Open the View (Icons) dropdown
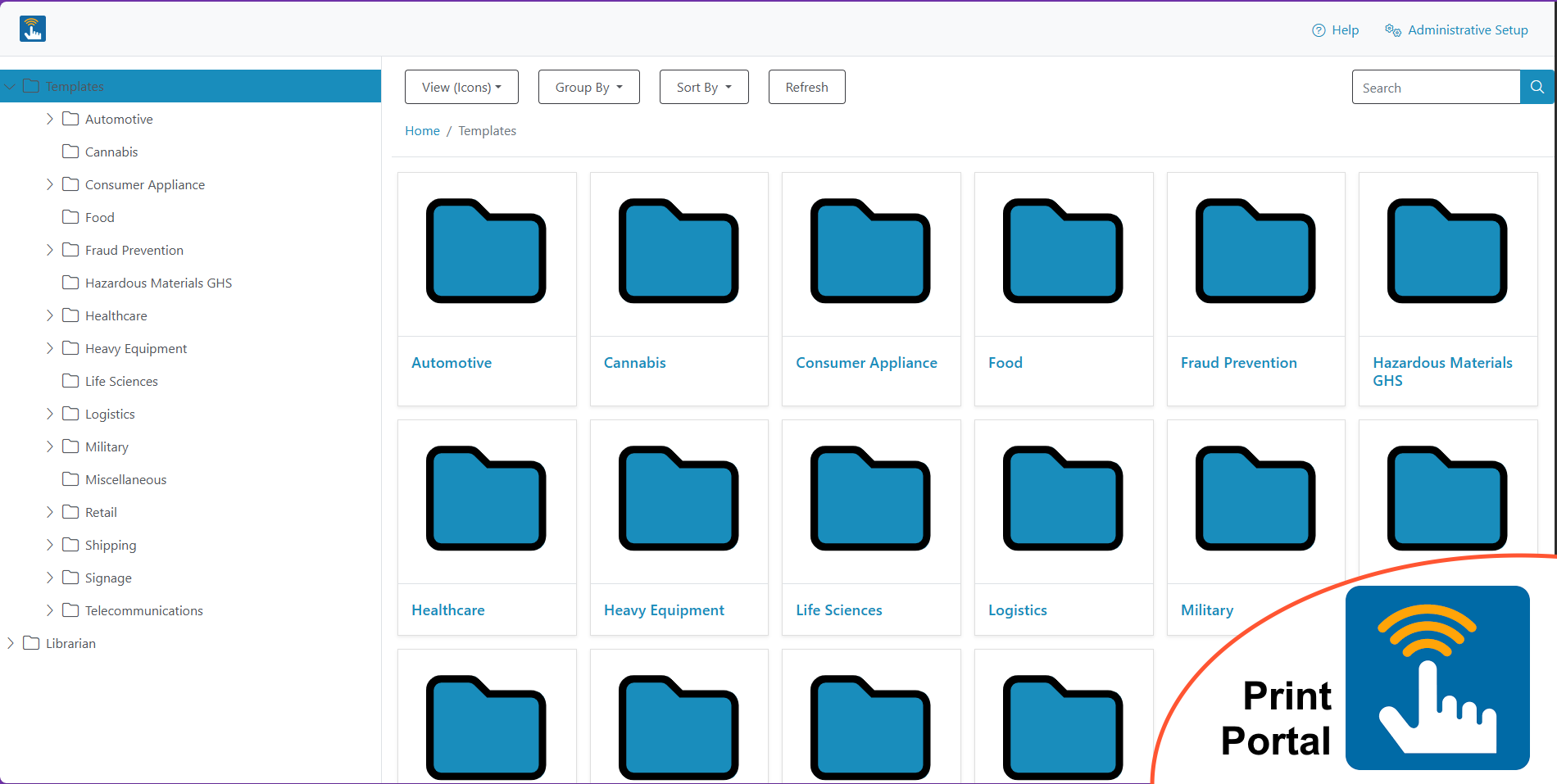Screen dimensions: 1557x784 461,87
